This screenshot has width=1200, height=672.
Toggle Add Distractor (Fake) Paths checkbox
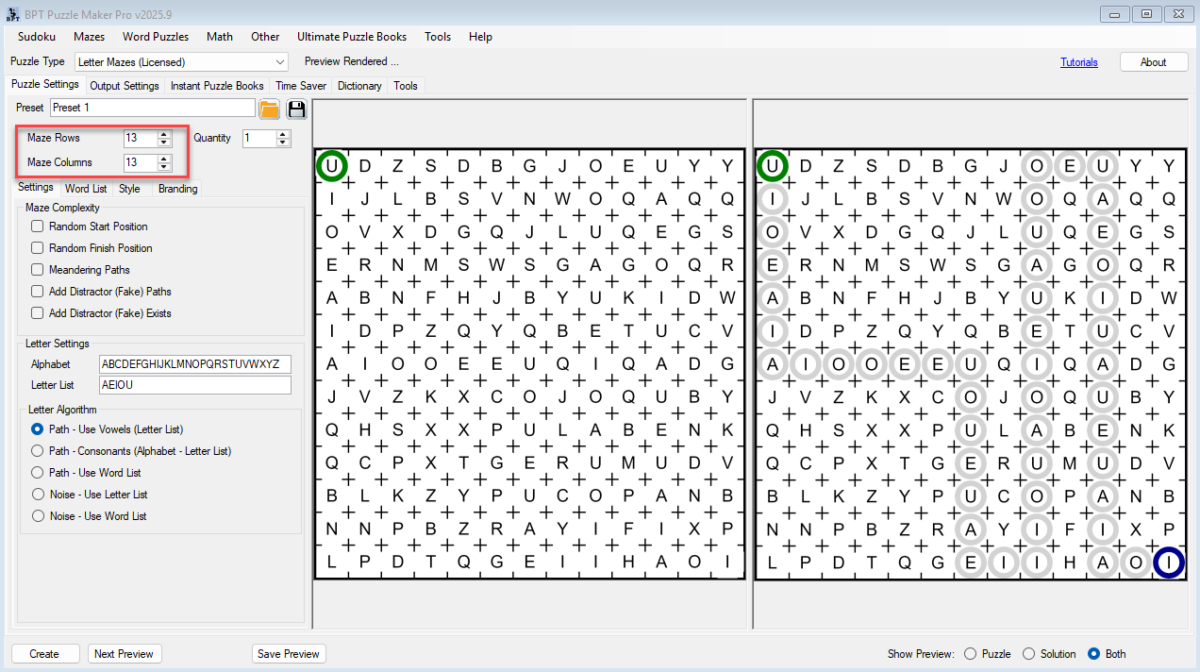pyautogui.click(x=37, y=292)
